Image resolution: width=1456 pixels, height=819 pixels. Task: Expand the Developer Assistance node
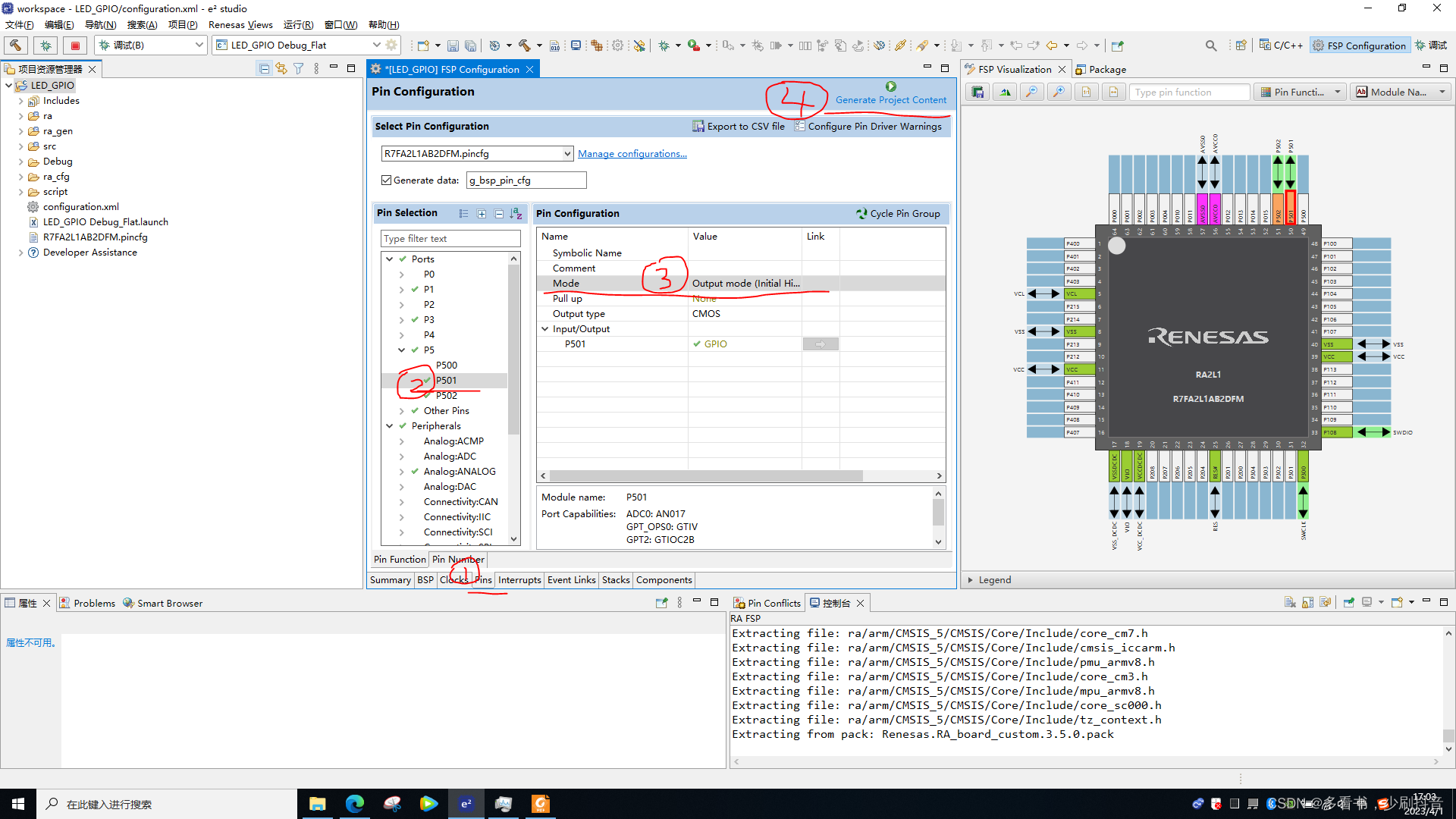pyautogui.click(x=20, y=253)
